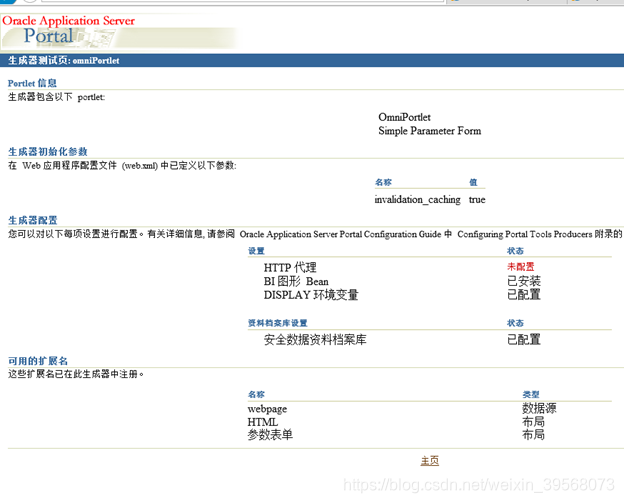Click 名称 header above webpage
The image size is (624, 503).
click(x=256, y=394)
